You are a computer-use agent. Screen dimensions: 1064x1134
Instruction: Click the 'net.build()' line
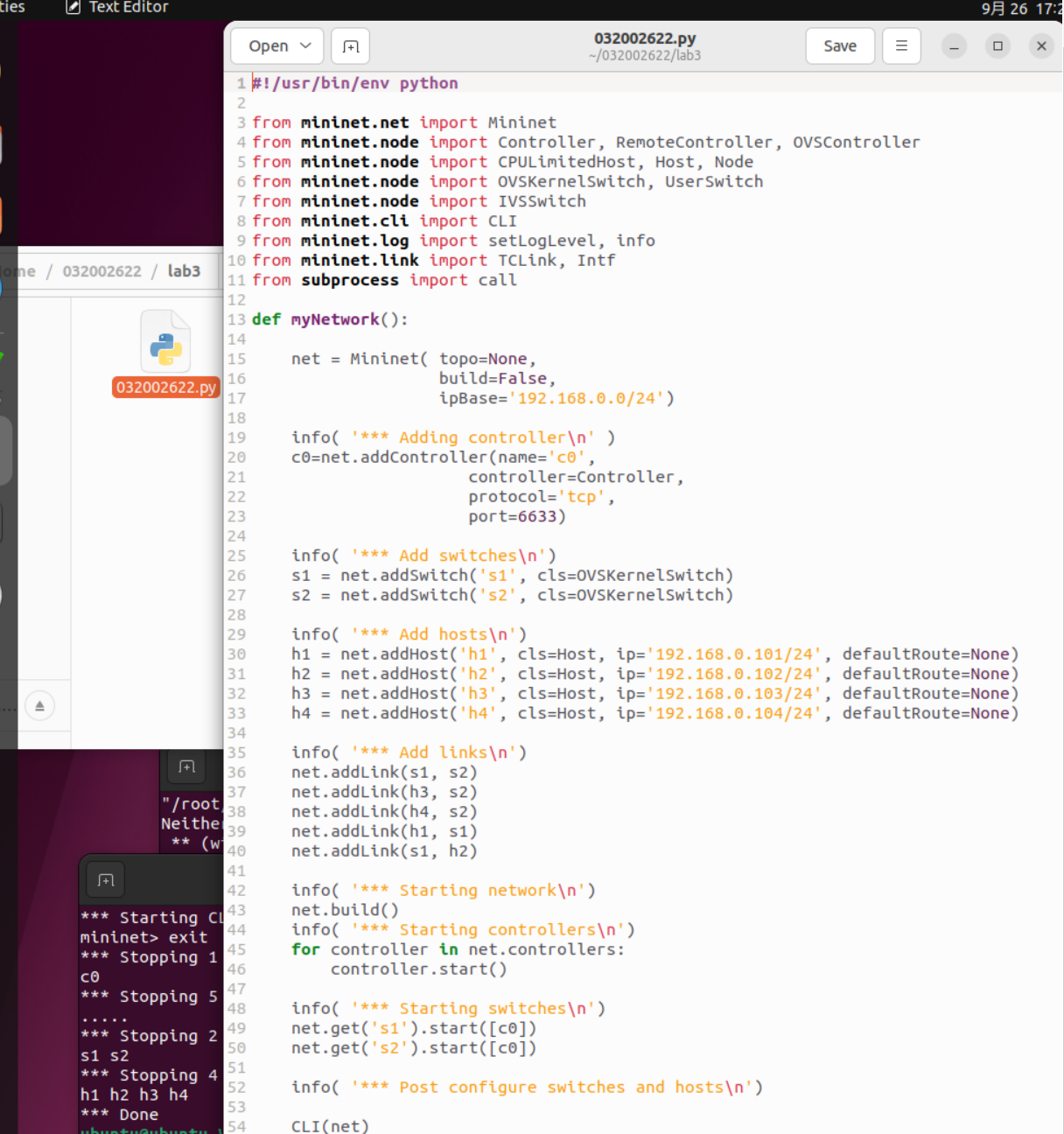click(x=345, y=910)
